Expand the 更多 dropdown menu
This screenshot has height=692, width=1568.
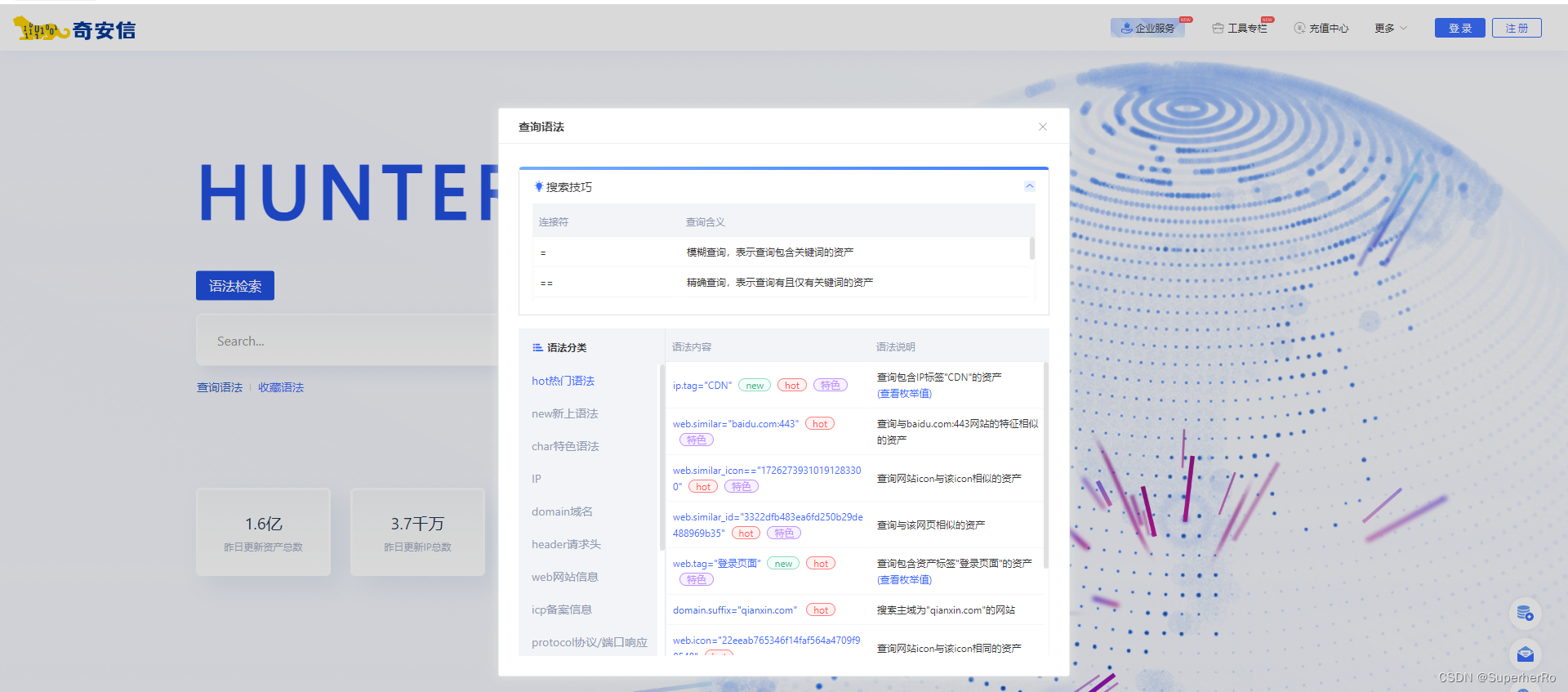(x=1390, y=28)
